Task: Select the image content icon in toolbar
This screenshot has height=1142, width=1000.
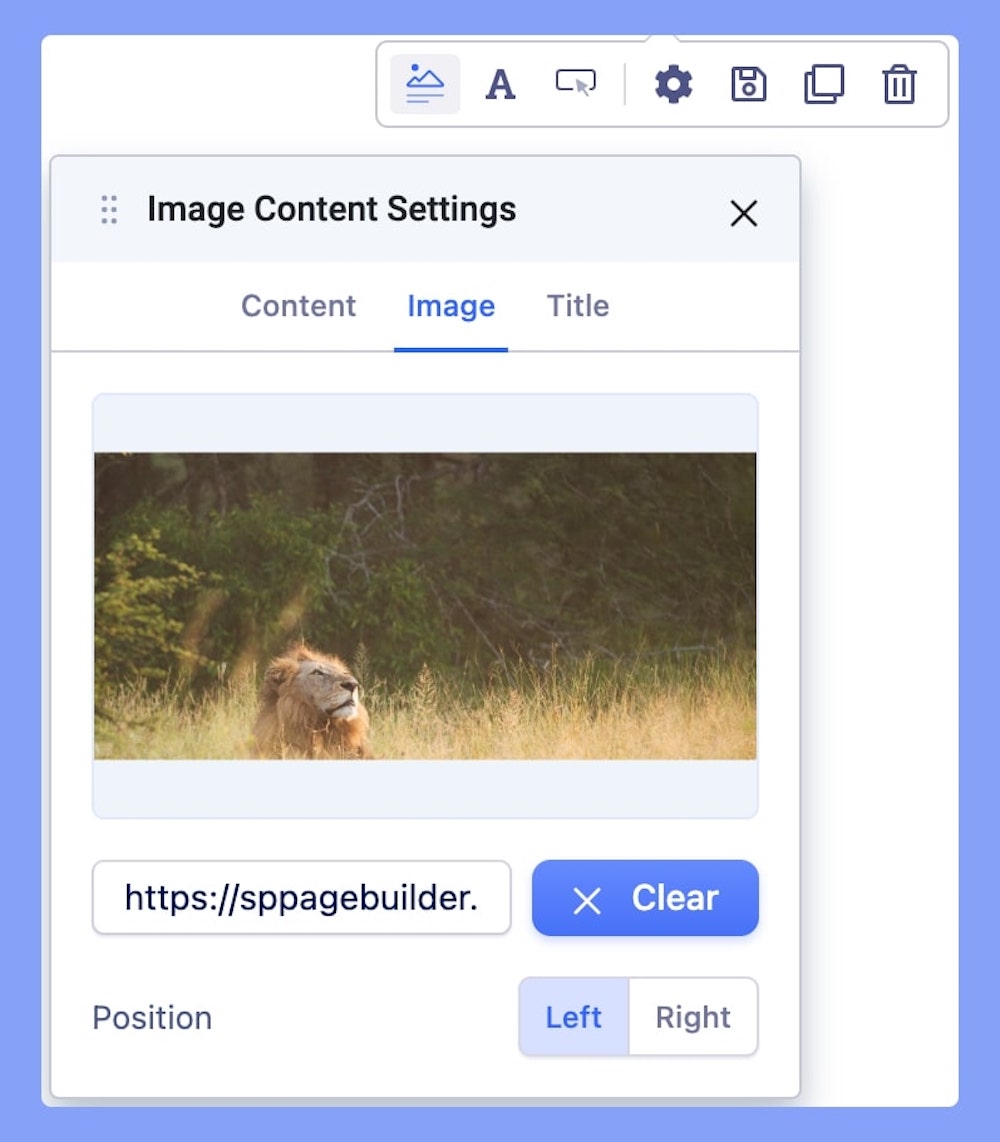Action: pyautogui.click(x=425, y=85)
